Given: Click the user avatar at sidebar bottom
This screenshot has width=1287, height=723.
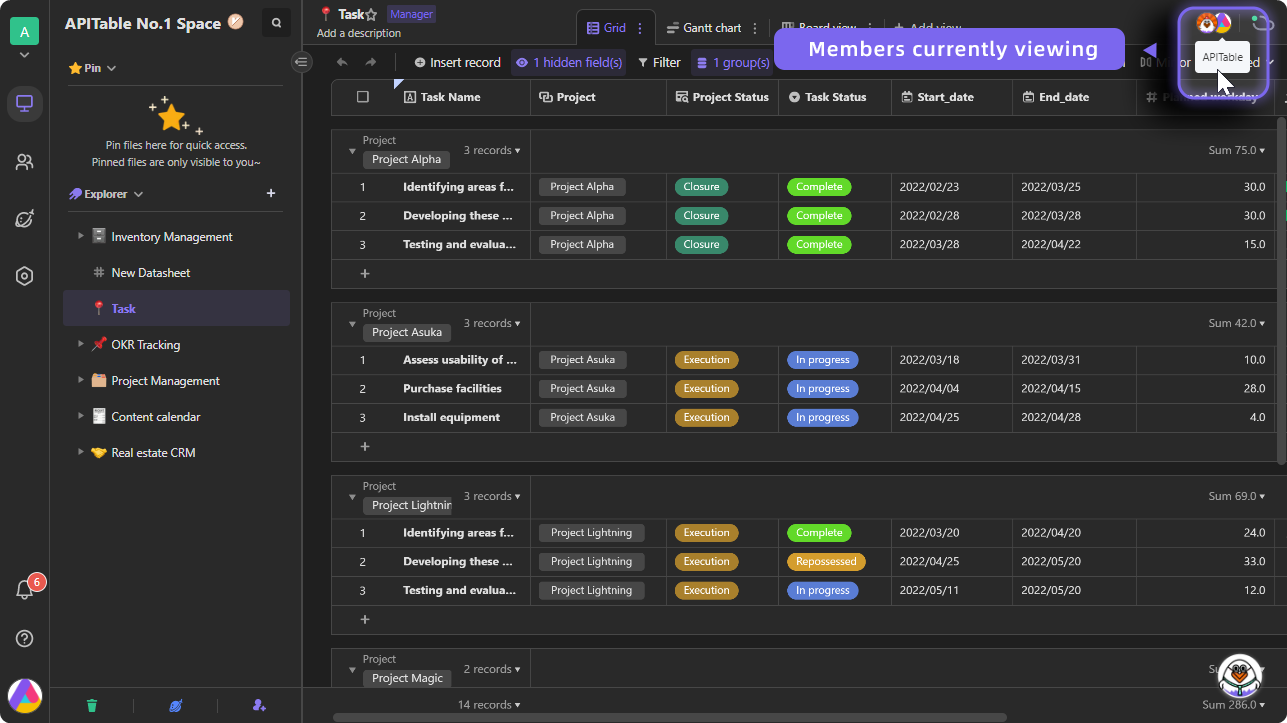Looking at the screenshot, I should tap(24, 694).
